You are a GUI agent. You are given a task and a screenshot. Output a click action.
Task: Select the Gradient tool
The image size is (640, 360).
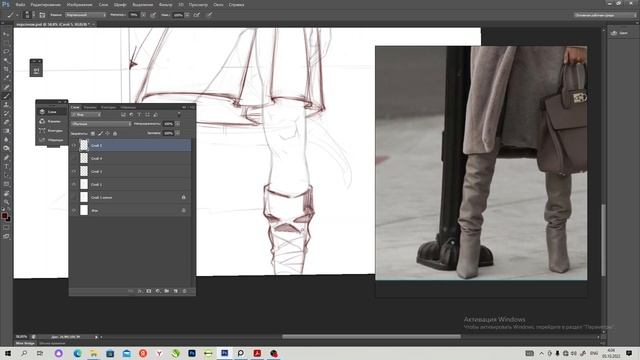click(x=6, y=131)
